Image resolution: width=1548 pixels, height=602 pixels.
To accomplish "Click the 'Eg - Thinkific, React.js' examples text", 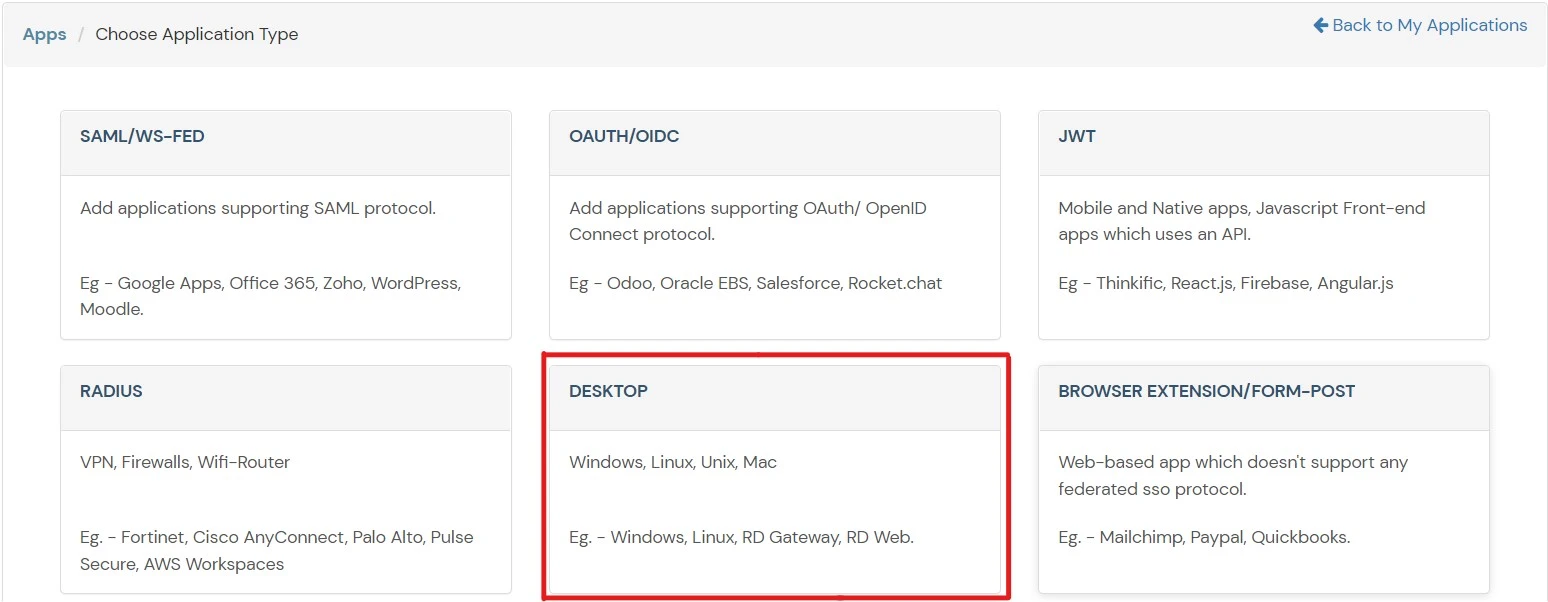I will [1226, 283].
